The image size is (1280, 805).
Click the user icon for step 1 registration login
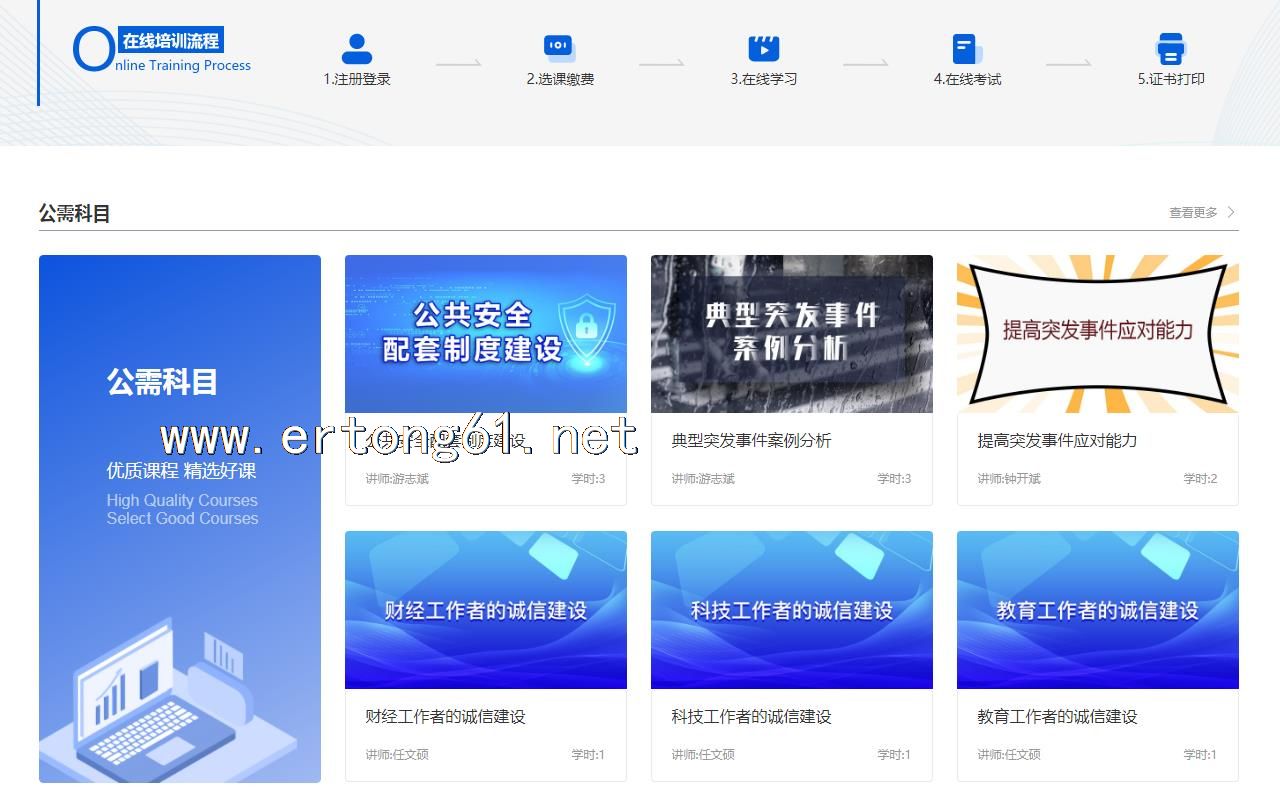point(356,49)
